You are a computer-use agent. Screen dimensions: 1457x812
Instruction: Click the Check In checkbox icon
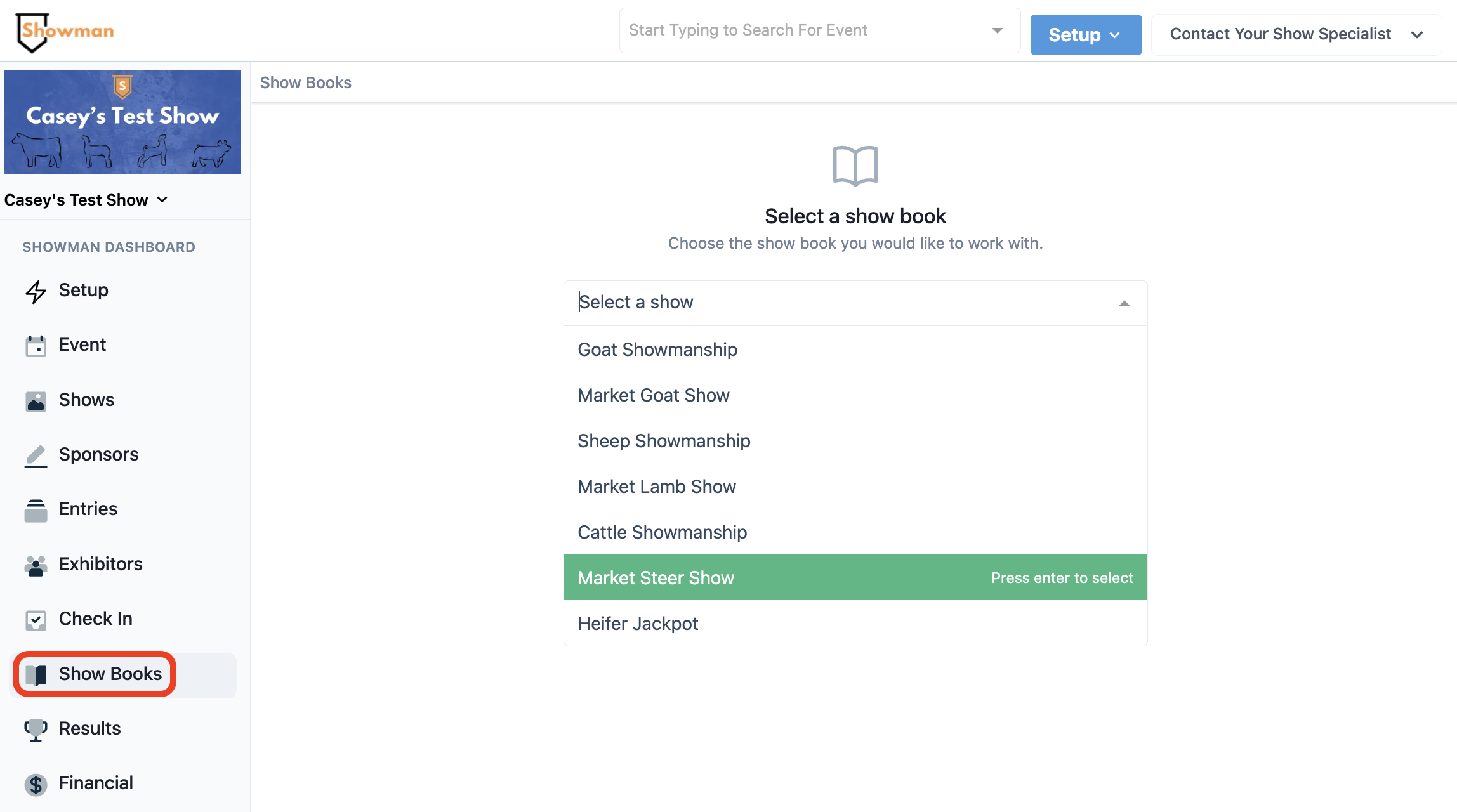[x=36, y=620]
